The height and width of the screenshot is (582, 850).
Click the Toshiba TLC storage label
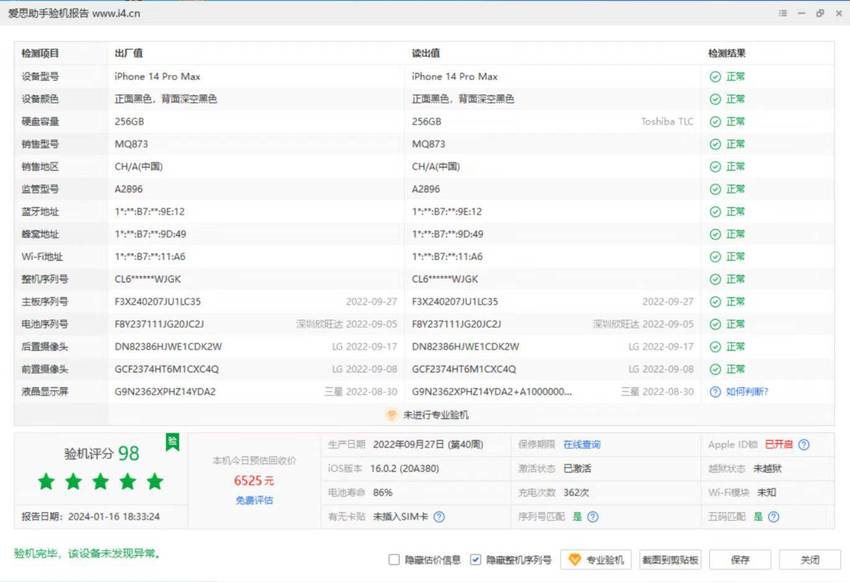pos(667,121)
